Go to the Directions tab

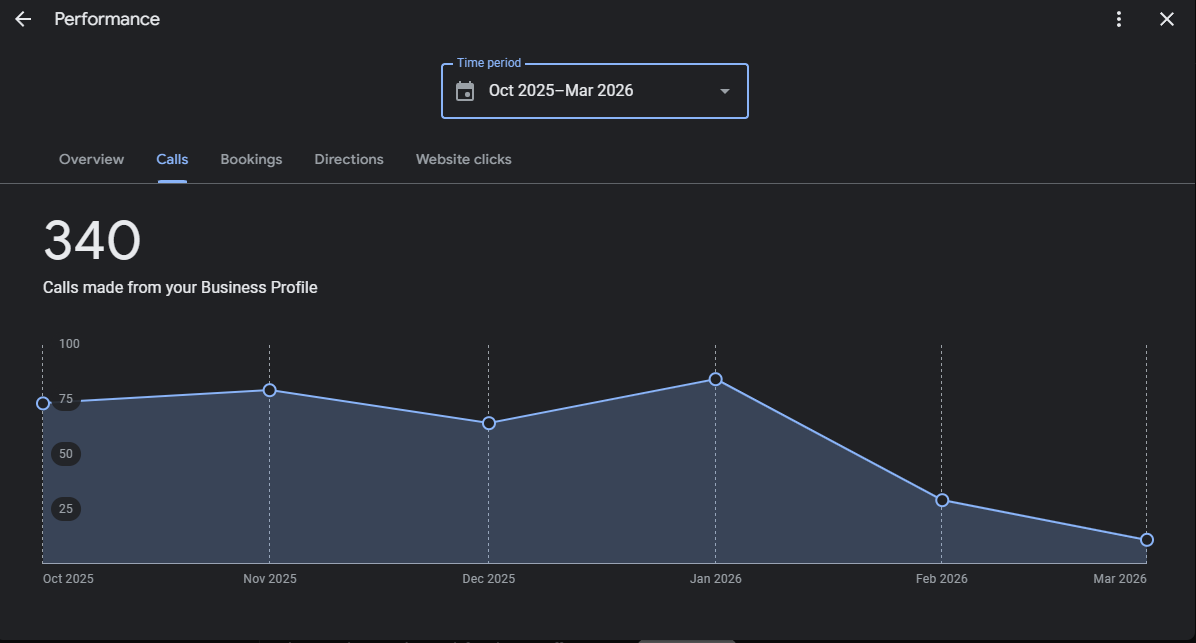349,159
